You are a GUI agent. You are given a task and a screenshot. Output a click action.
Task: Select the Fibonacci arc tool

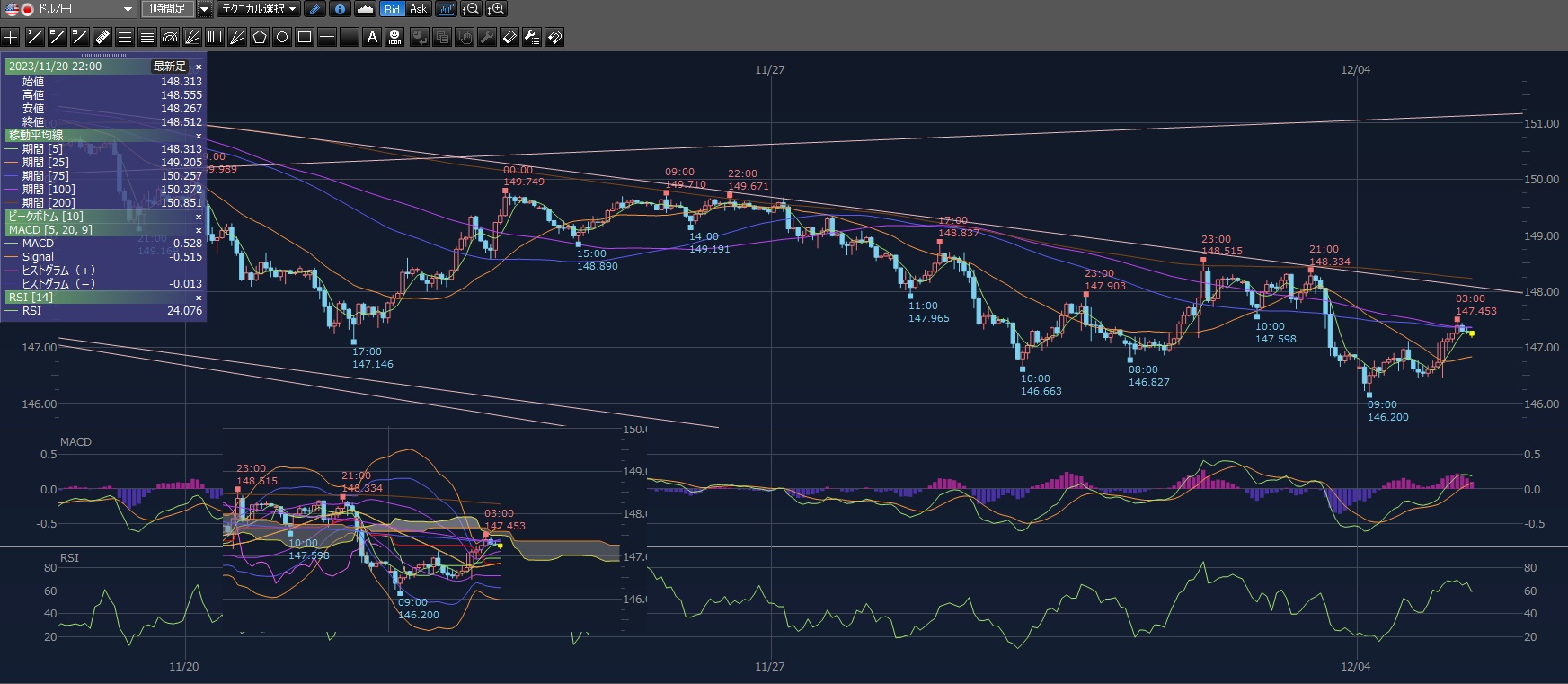click(170, 37)
